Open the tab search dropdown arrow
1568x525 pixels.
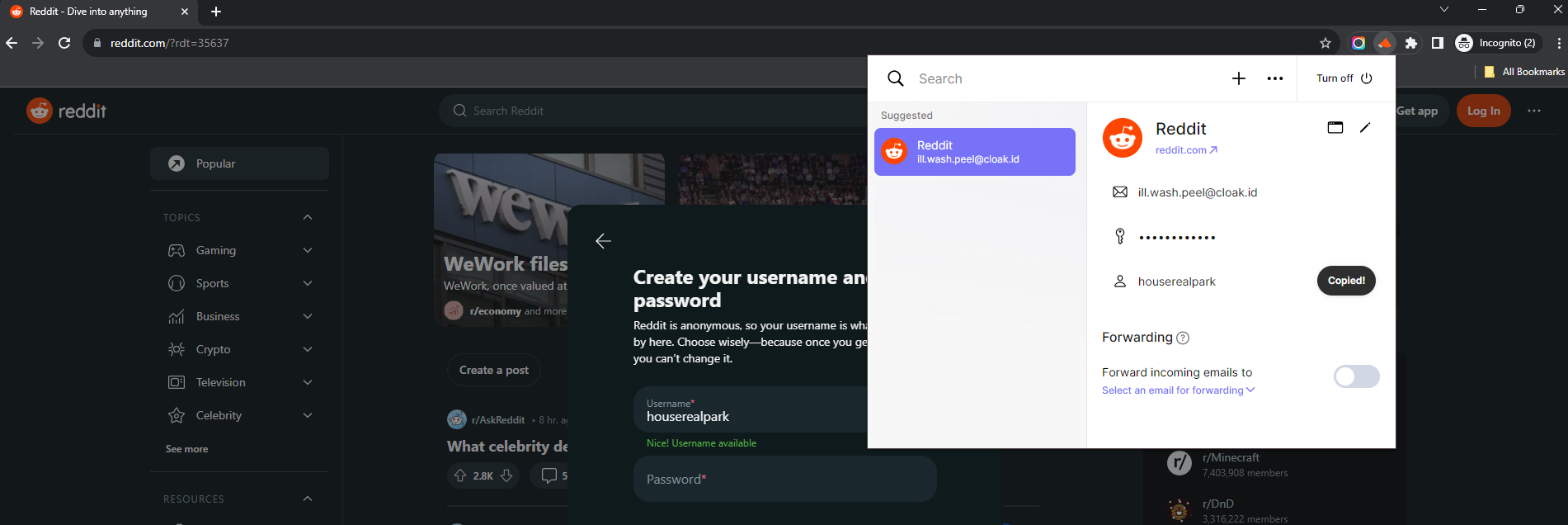(1444, 10)
